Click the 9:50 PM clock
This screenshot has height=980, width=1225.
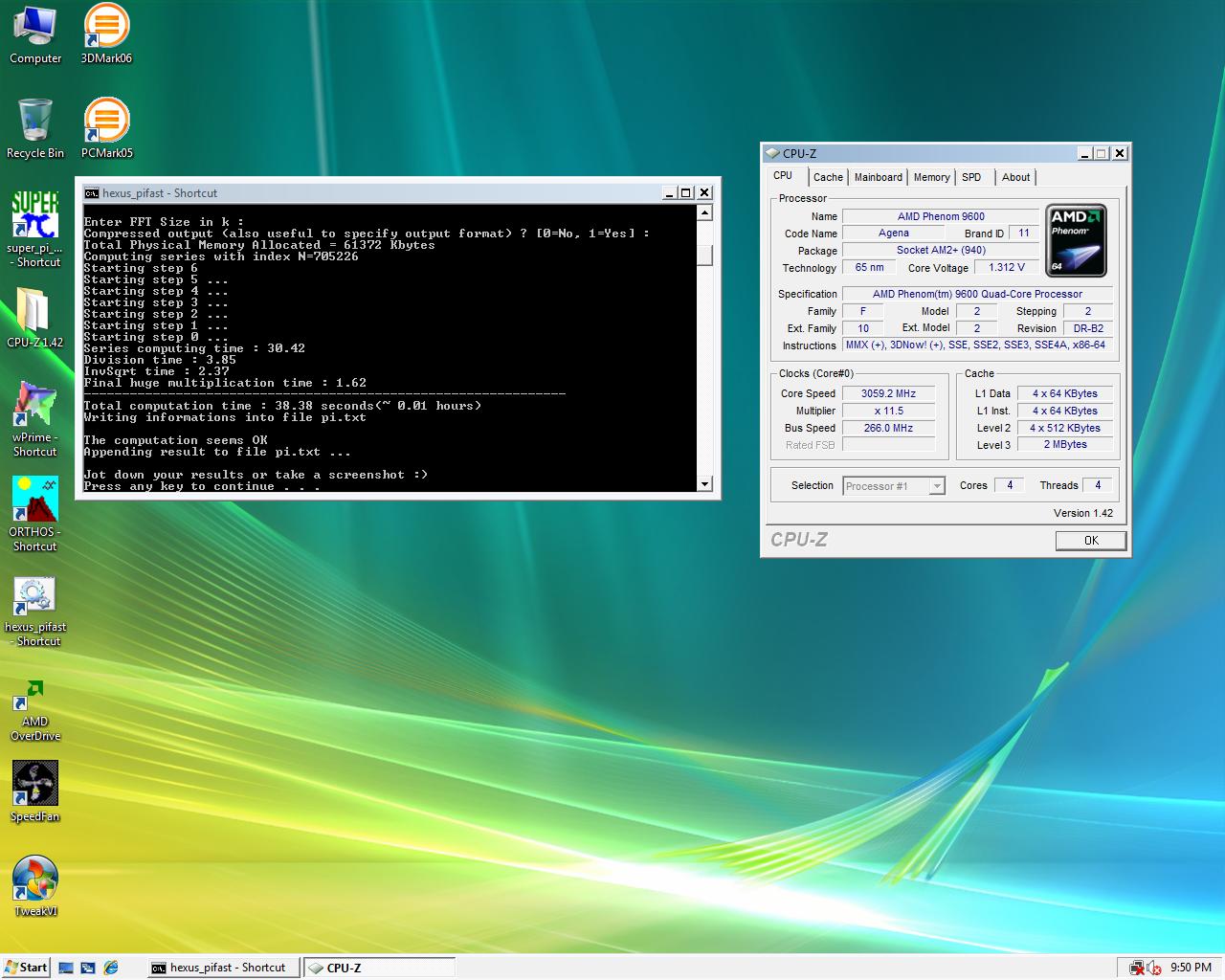pos(1191,968)
